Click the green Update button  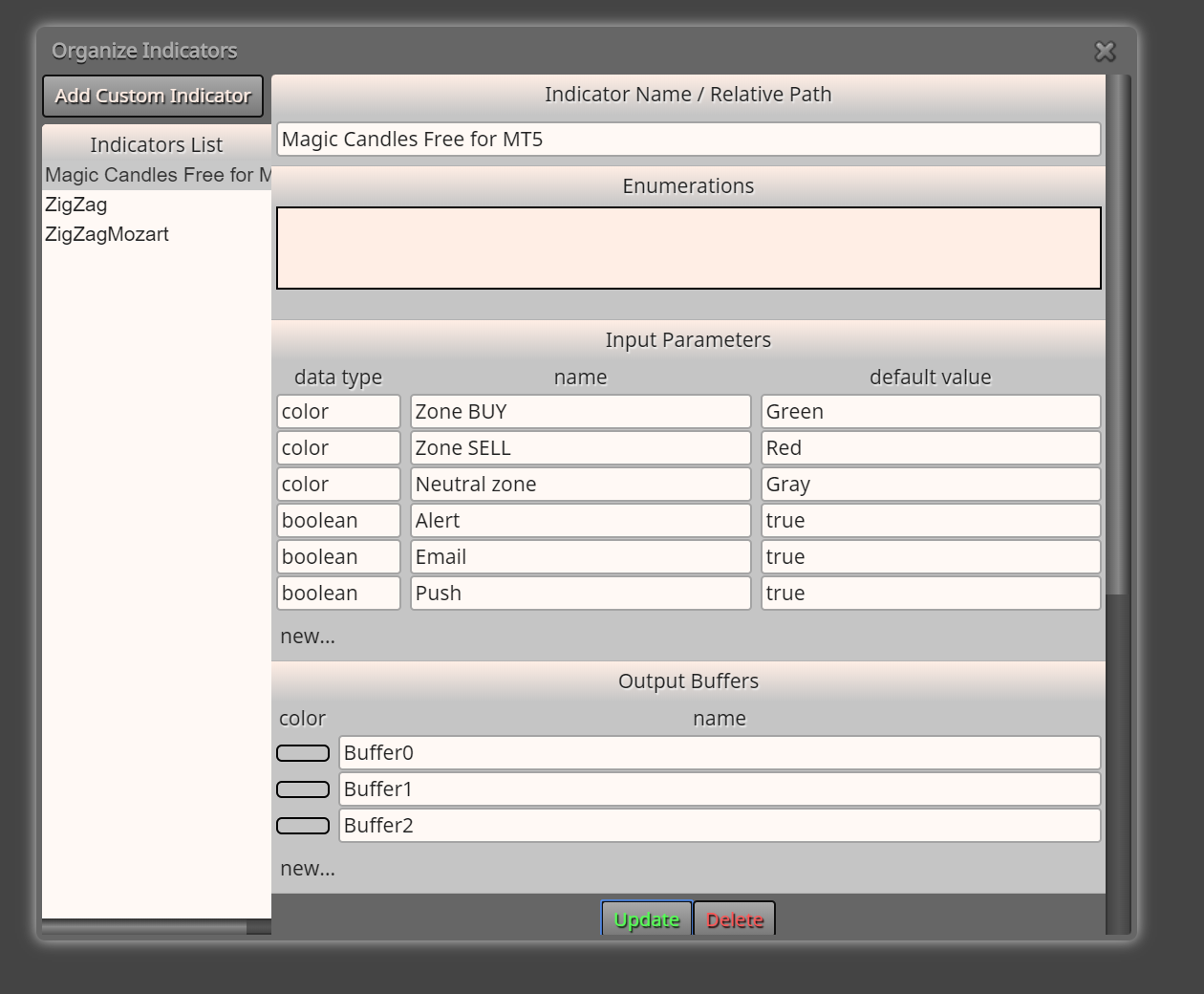pos(647,919)
